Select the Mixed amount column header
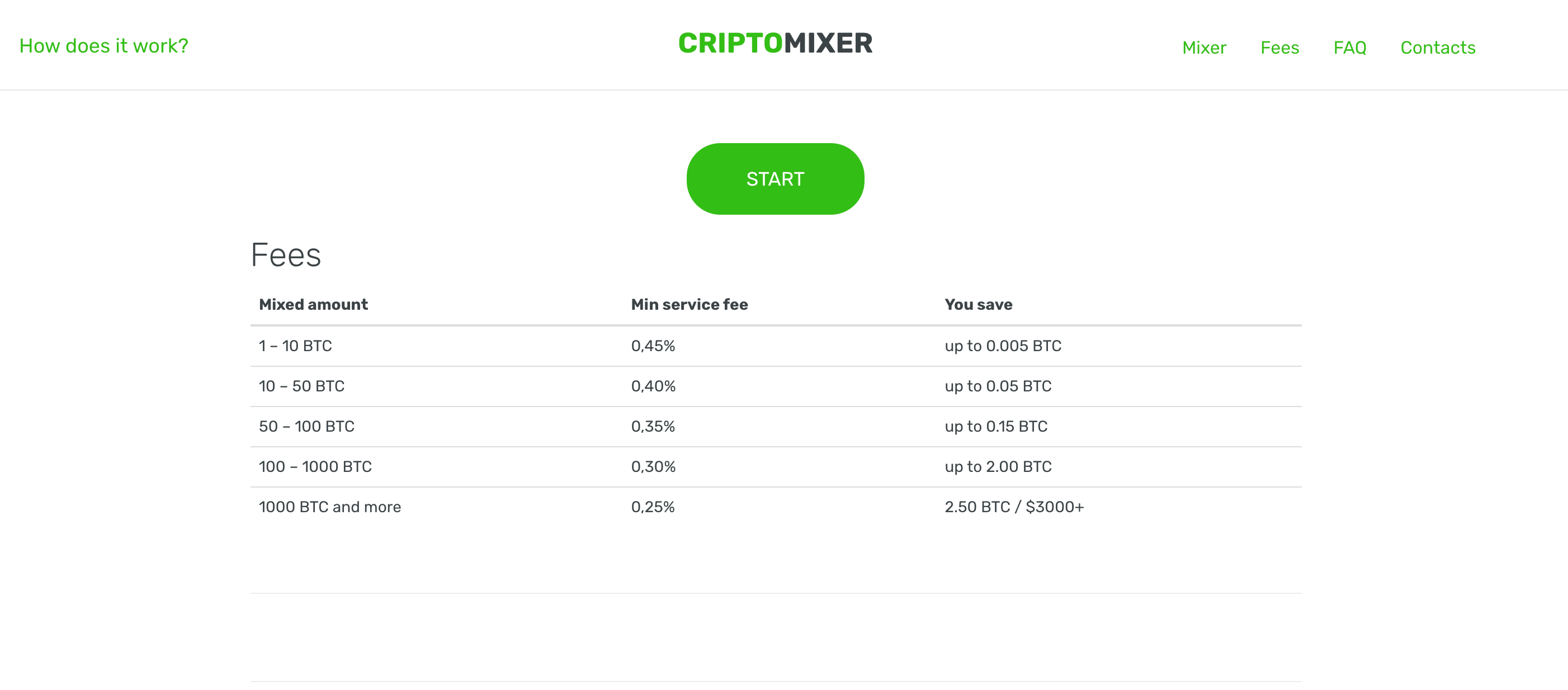Viewport: 1568px width, 690px height. click(314, 304)
